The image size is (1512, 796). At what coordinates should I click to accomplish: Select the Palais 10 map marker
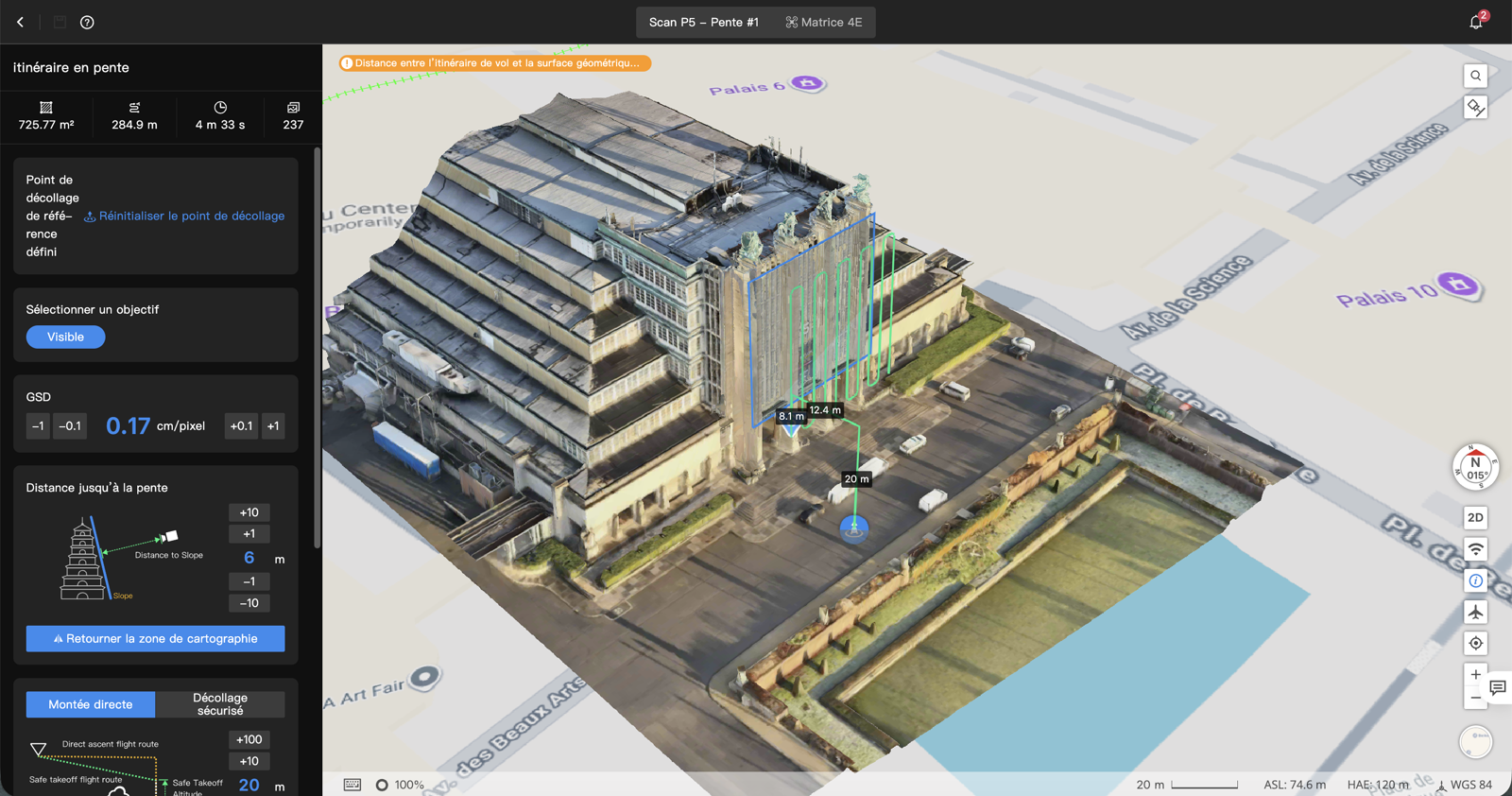1458,285
